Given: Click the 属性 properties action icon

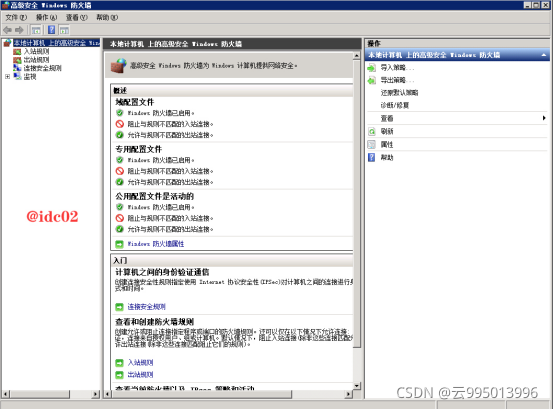Looking at the screenshot, I should click(372, 145).
